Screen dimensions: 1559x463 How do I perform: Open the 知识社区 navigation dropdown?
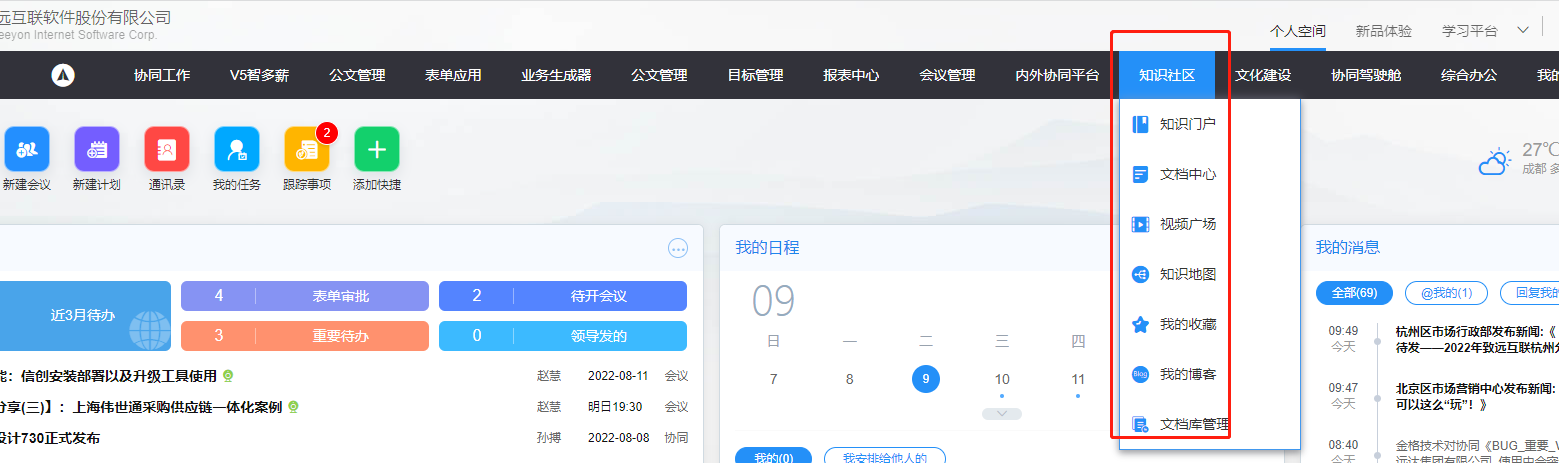click(1167, 75)
